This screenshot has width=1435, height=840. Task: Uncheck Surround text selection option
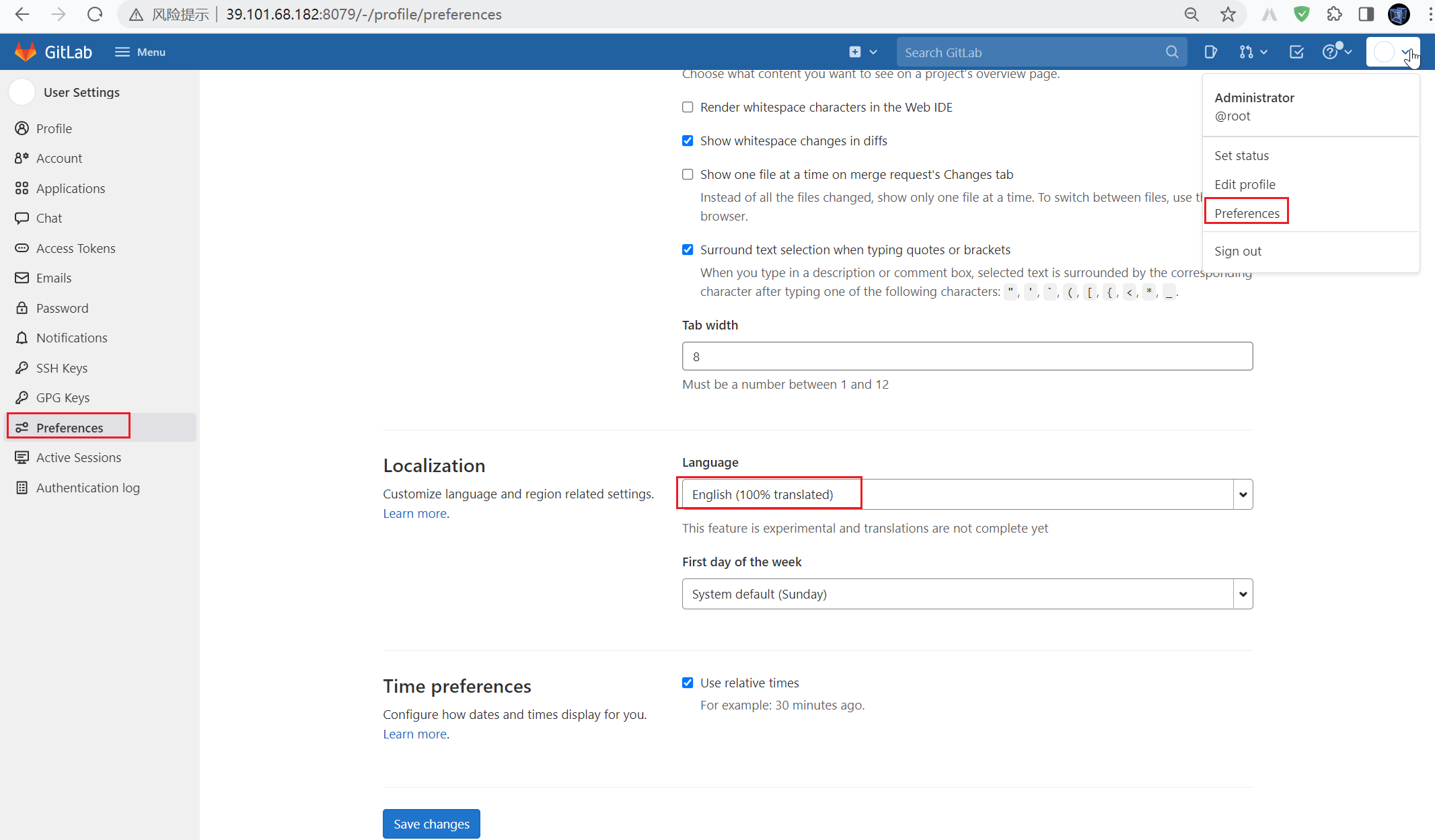tap(688, 250)
